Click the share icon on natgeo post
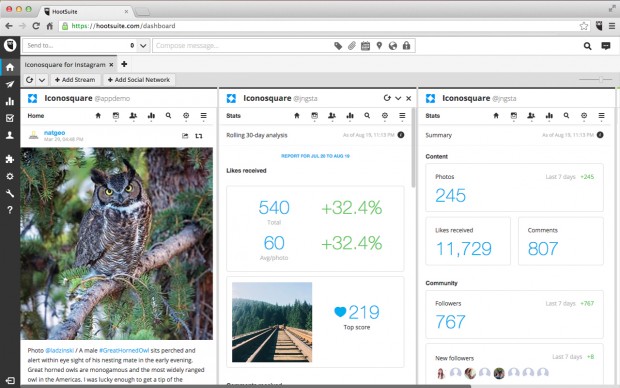The height and width of the screenshot is (388, 620). click(x=185, y=136)
